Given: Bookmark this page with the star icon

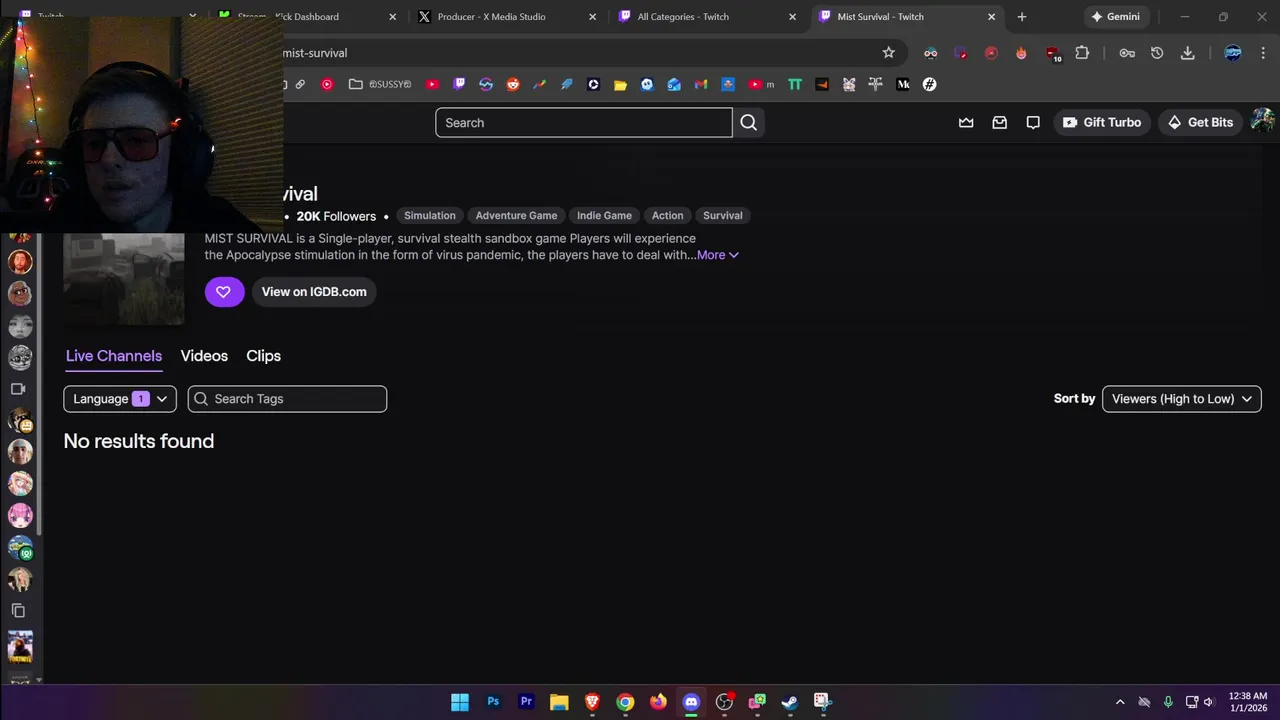Looking at the screenshot, I should pyautogui.click(x=888, y=53).
